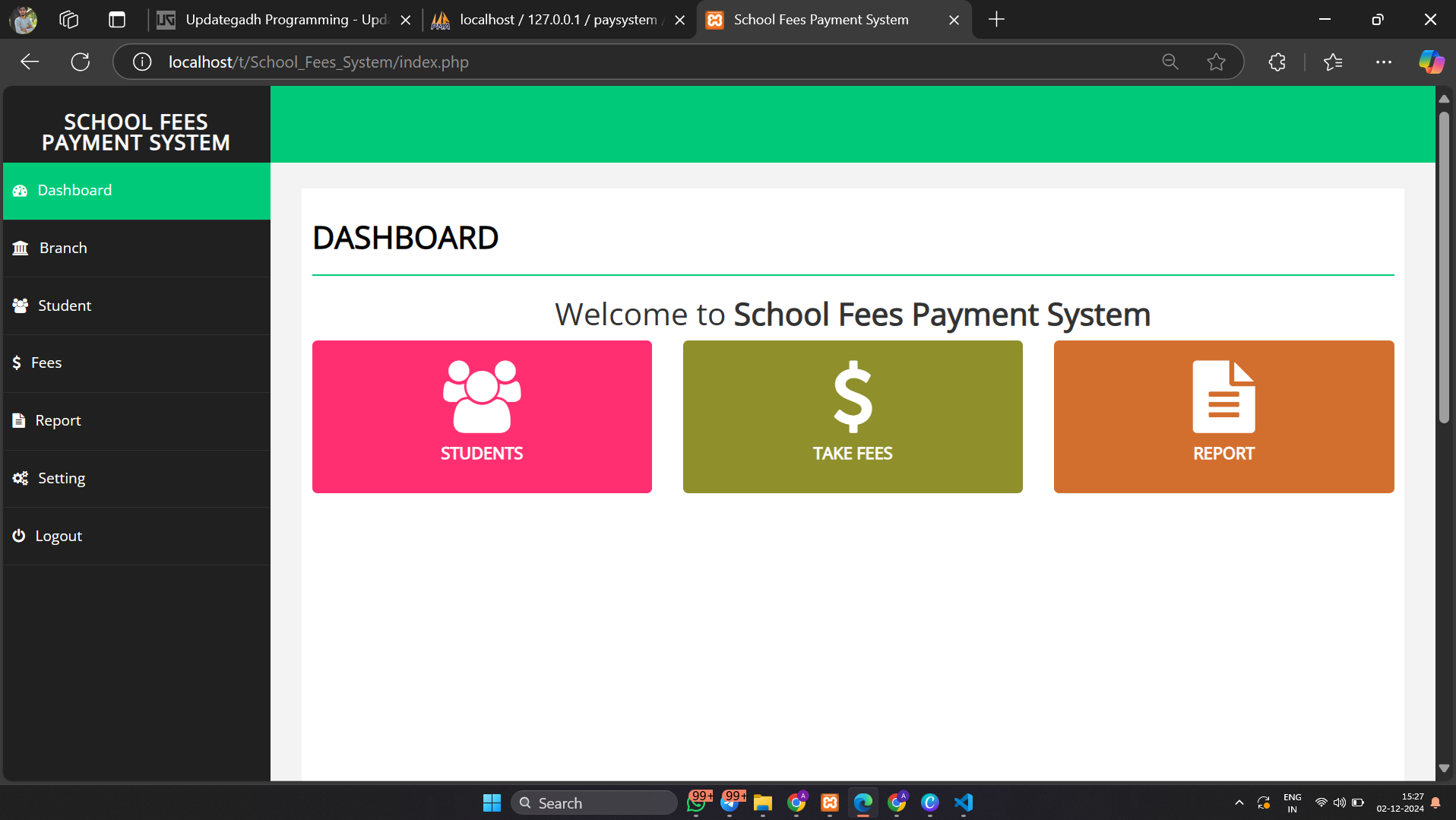
Task: Go to Dashboard in sidebar
Action: coord(74,191)
